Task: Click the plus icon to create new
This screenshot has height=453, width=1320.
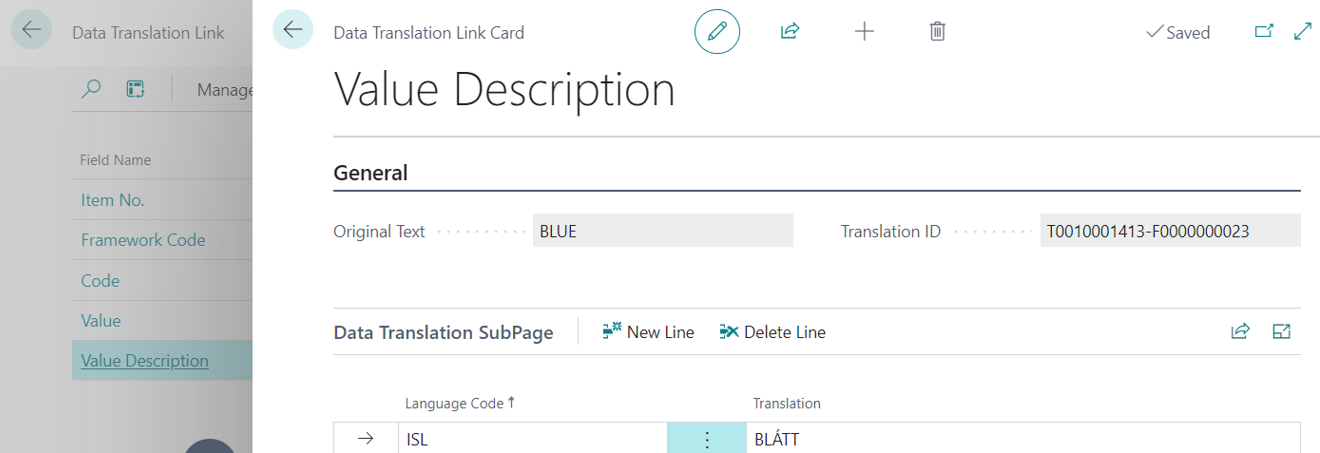Action: 864,32
